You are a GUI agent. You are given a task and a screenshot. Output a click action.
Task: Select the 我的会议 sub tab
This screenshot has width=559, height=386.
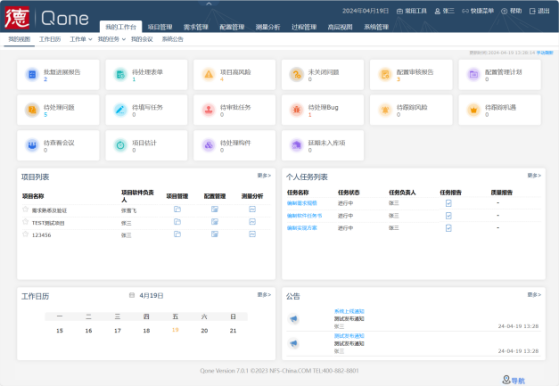(142, 39)
